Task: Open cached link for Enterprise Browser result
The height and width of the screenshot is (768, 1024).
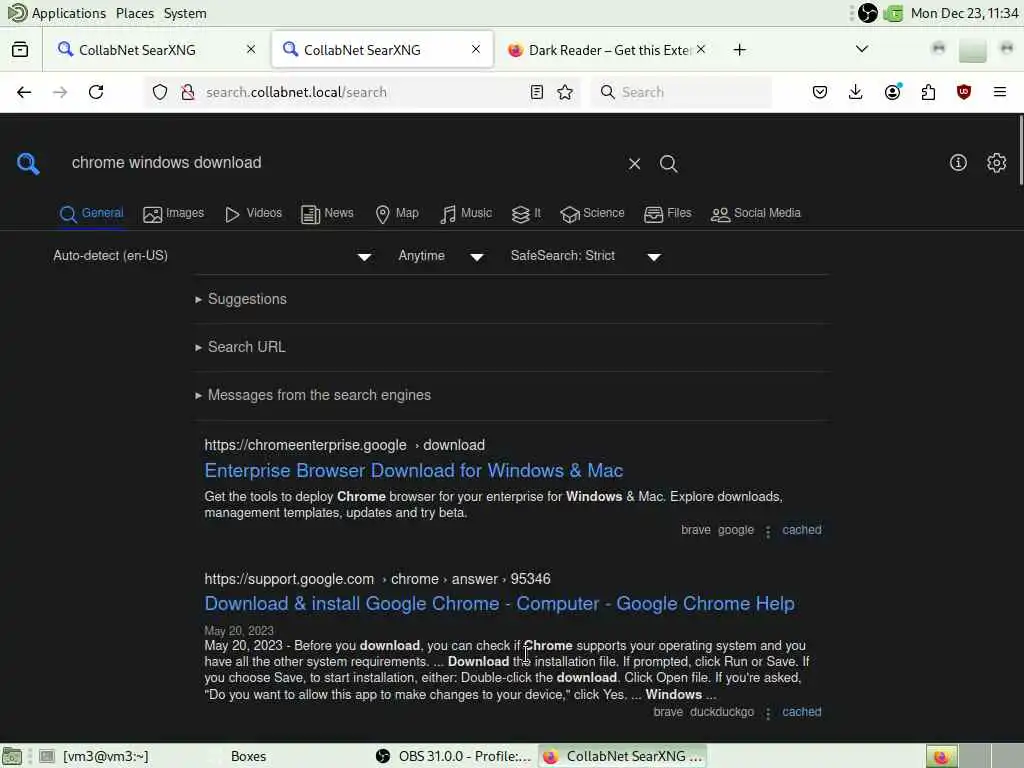Action: (x=802, y=530)
